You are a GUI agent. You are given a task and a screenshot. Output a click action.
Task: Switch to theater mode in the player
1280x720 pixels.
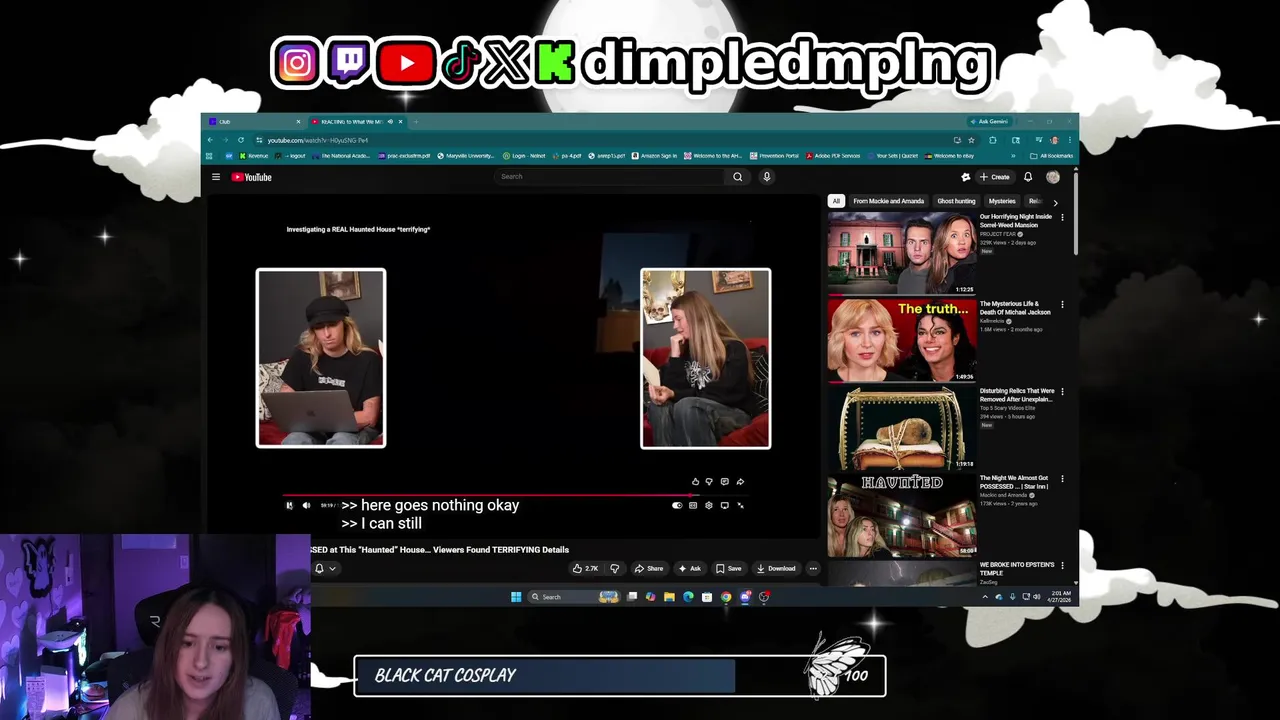[x=725, y=506]
